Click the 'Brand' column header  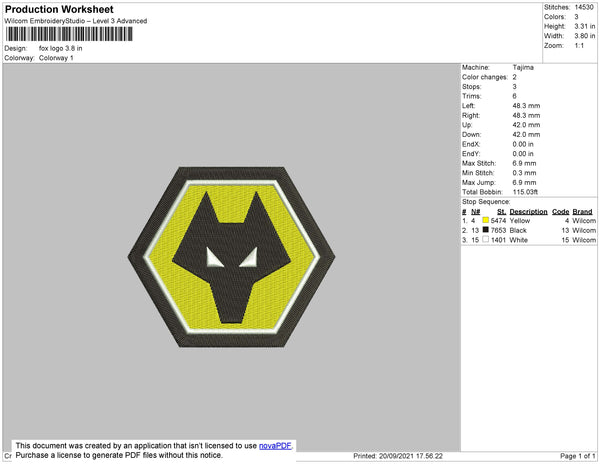point(582,212)
